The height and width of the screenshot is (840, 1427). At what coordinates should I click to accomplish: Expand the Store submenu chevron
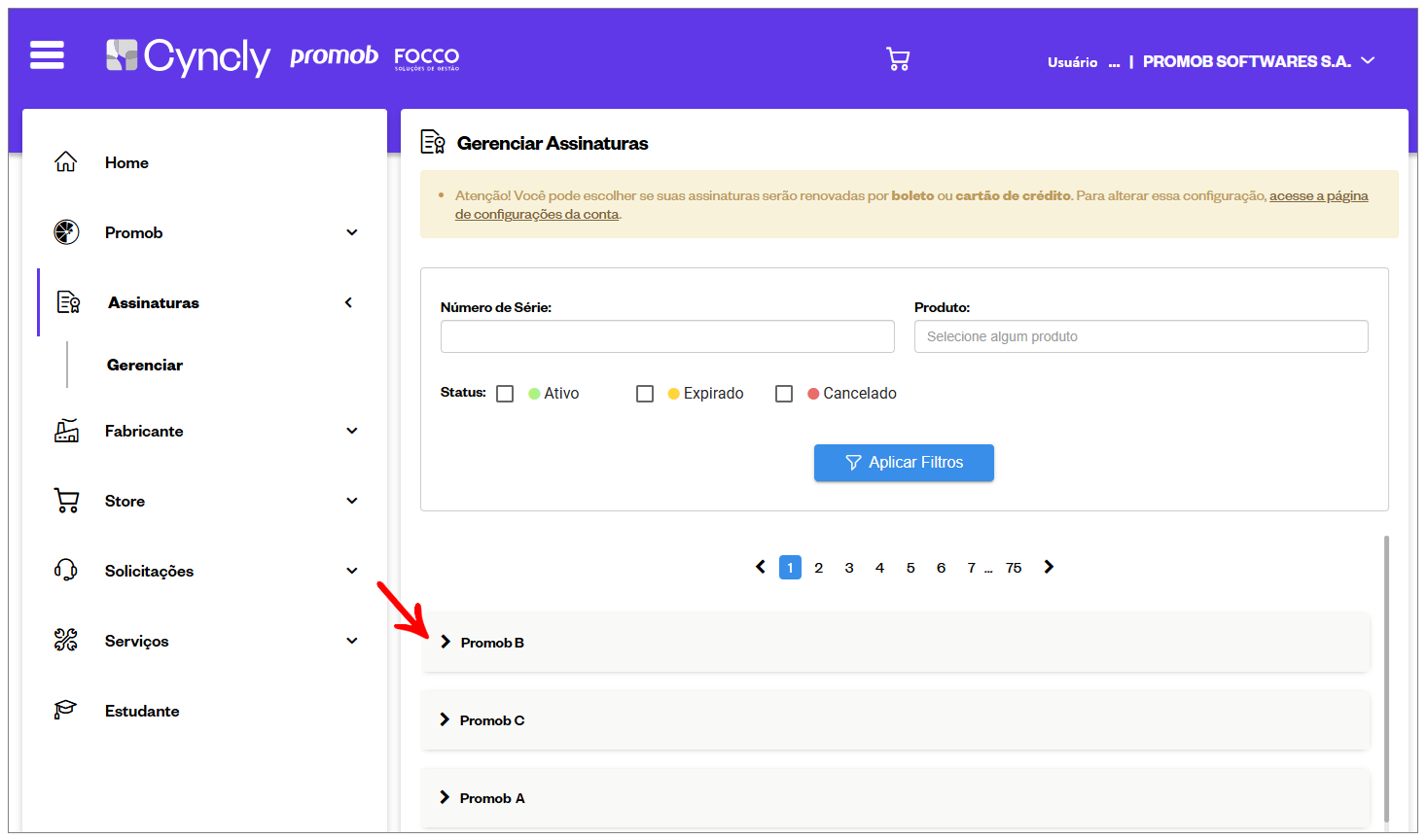[352, 501]
